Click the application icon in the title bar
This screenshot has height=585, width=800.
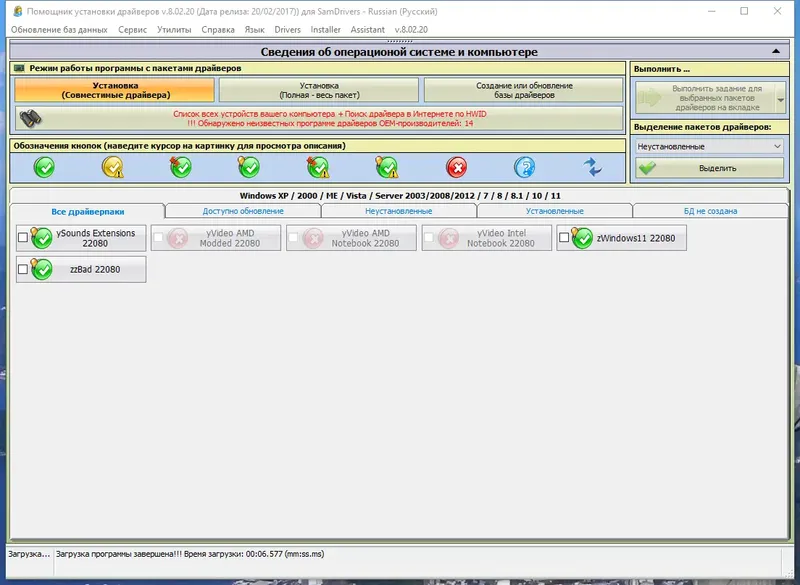pyautogui.click(x=17, y=11)
